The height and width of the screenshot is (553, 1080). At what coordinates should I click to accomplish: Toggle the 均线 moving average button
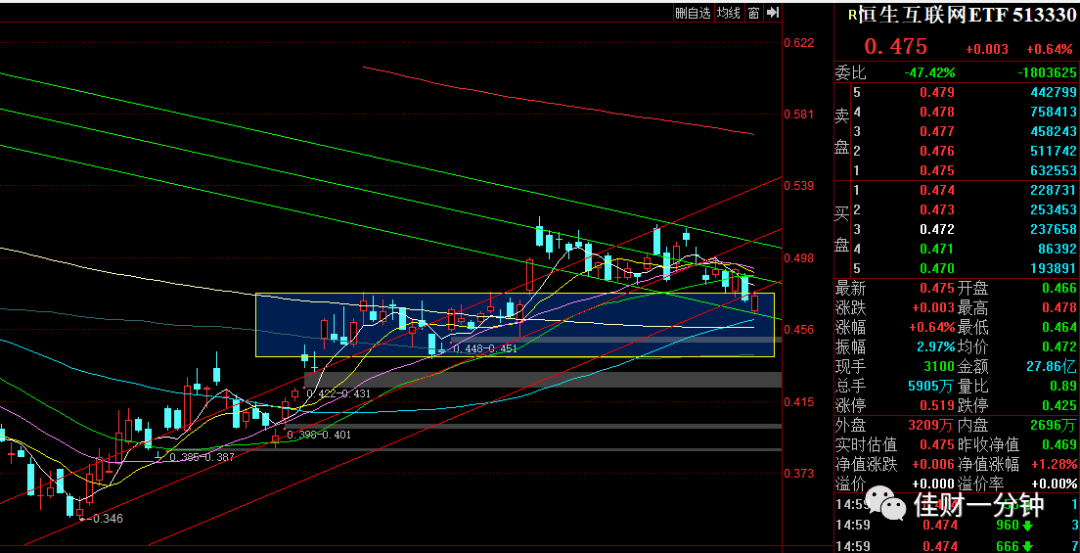coord(728,13)
